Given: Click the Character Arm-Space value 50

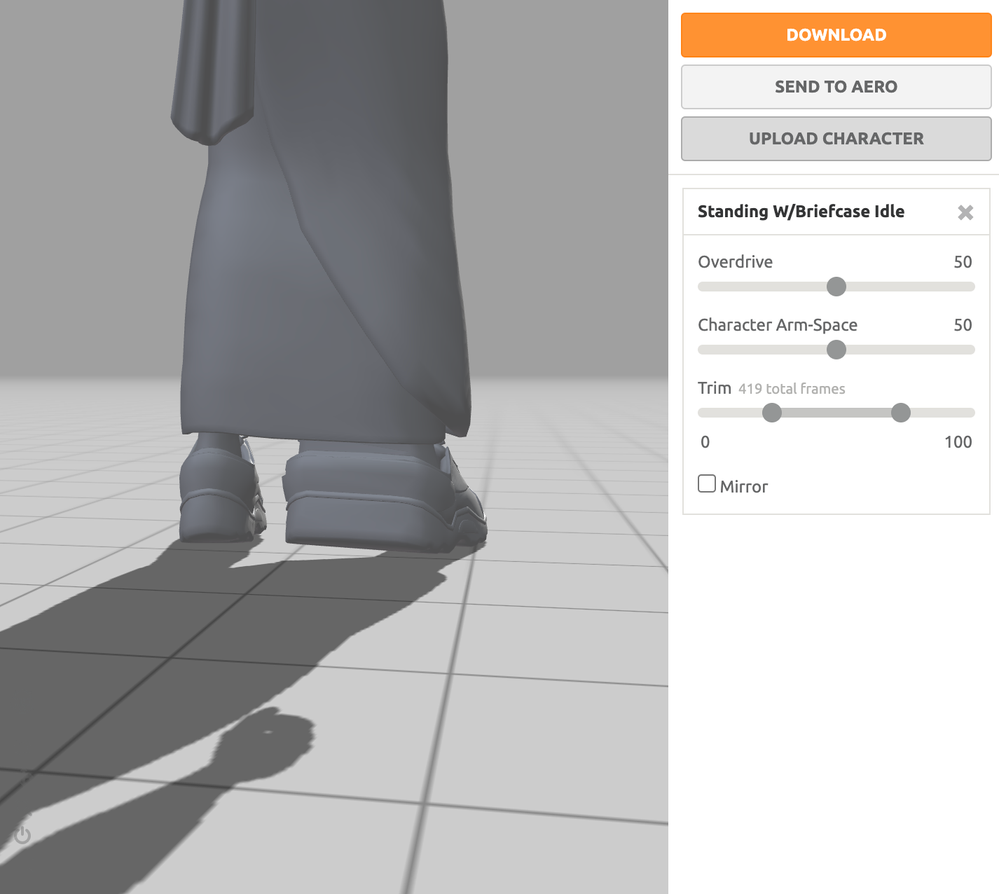Looking at the screenshot, I should [x=962, y=325].
